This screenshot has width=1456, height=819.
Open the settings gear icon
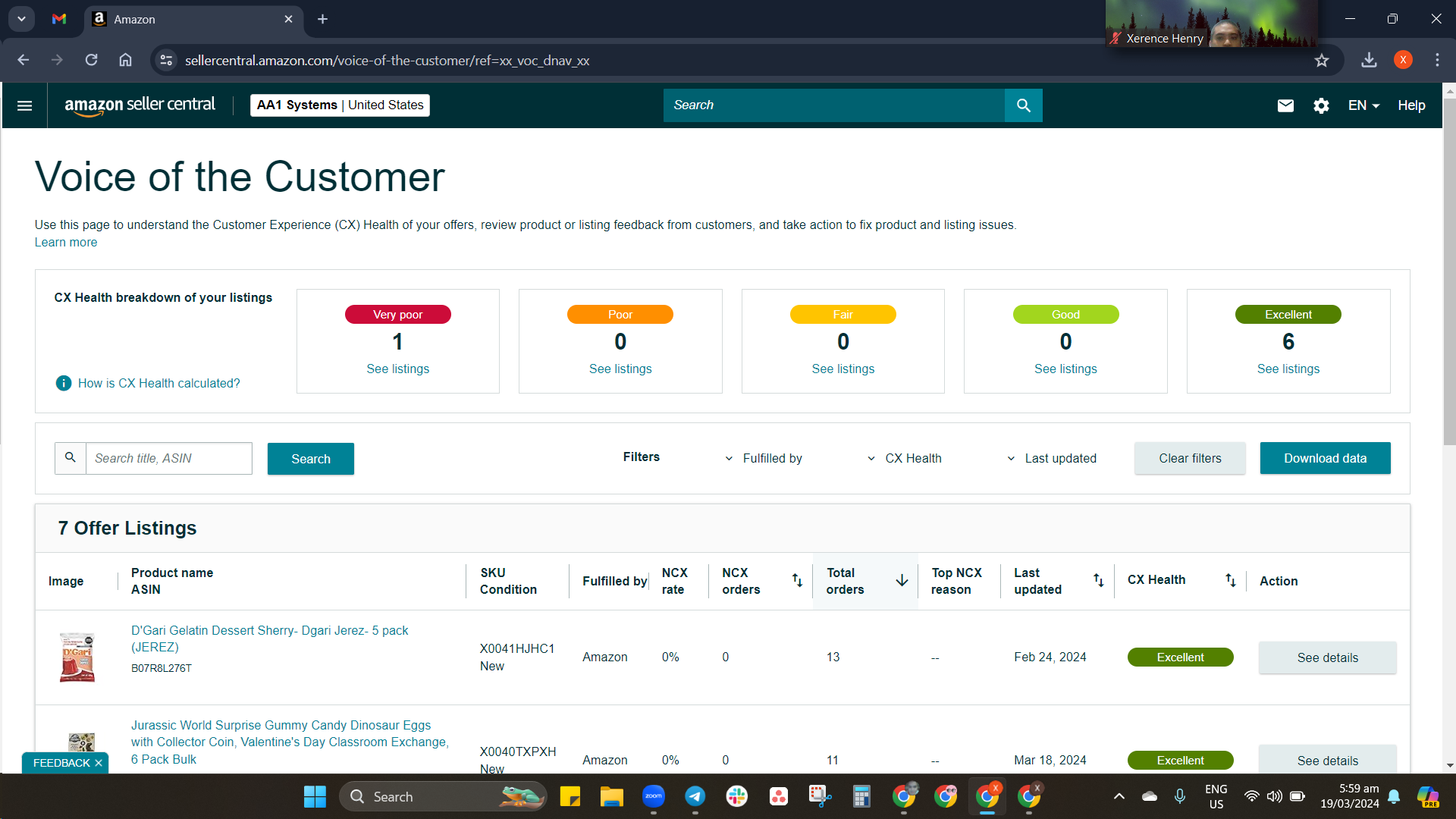1321,105
